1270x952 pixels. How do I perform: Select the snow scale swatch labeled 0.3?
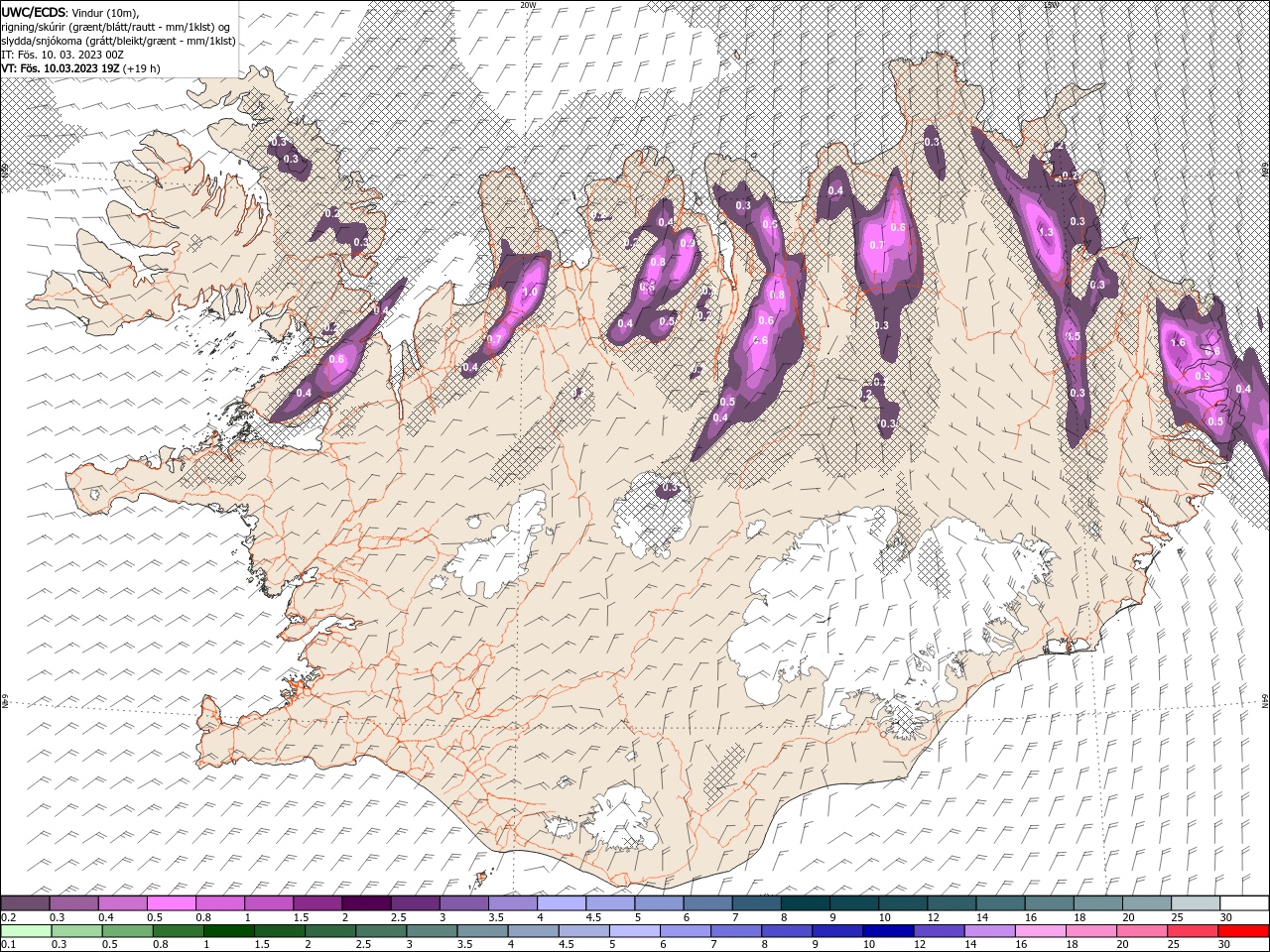tap(73, 903)
